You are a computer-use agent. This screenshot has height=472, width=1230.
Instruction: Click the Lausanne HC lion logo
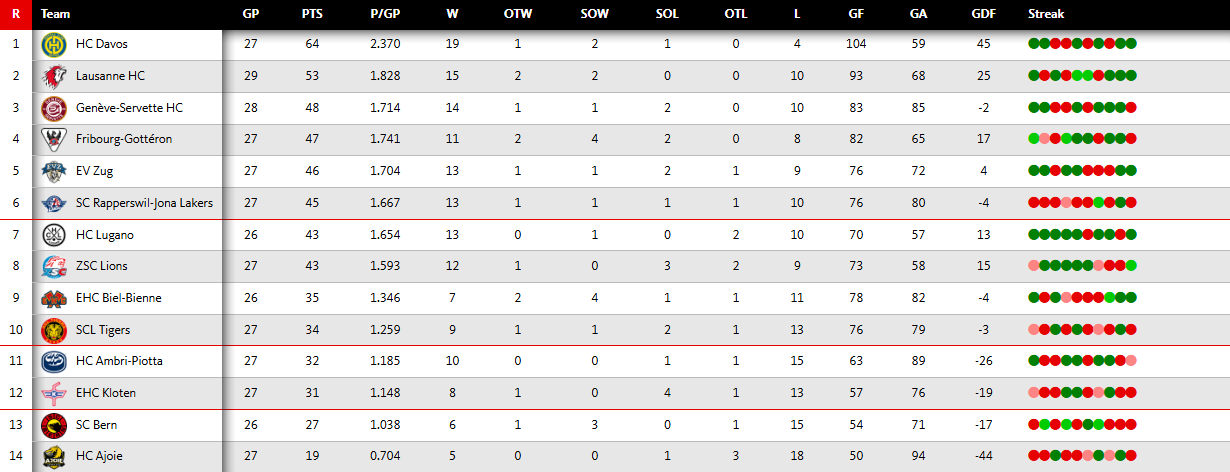click(x=53, y=76)
